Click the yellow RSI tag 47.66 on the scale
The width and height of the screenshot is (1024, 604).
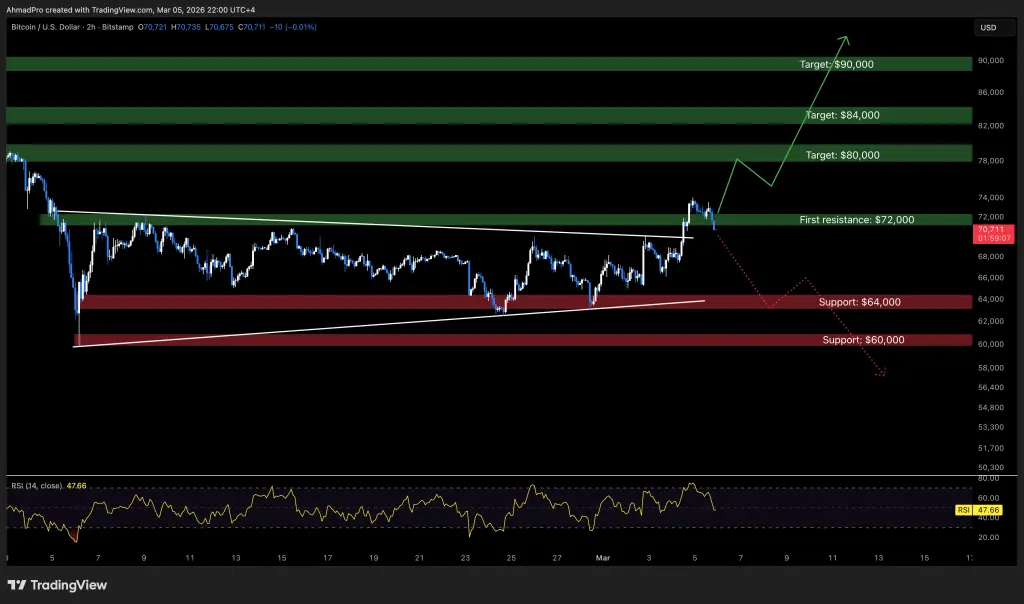click(x=986, y=510)
